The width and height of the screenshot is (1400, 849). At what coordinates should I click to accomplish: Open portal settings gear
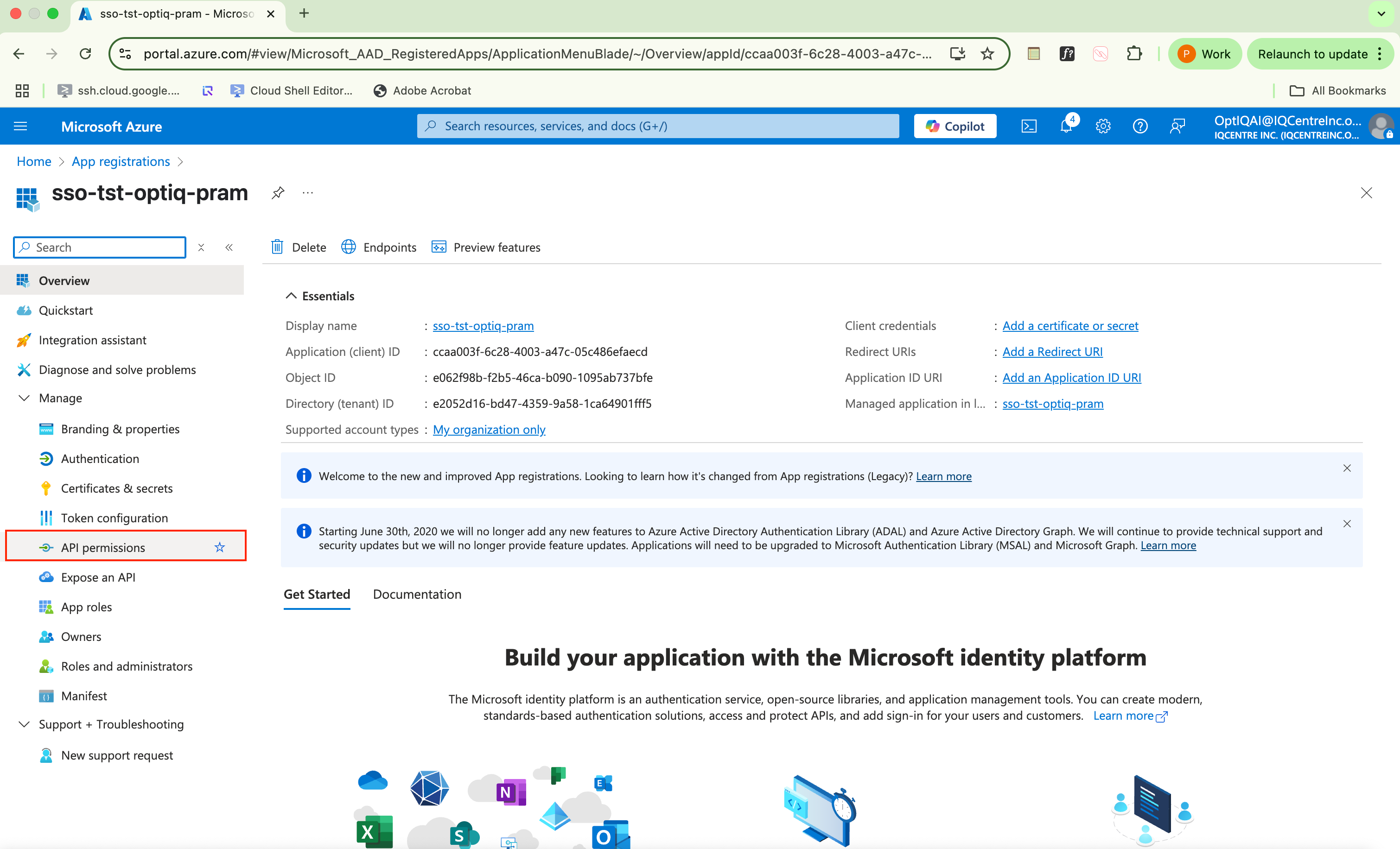1103,126
